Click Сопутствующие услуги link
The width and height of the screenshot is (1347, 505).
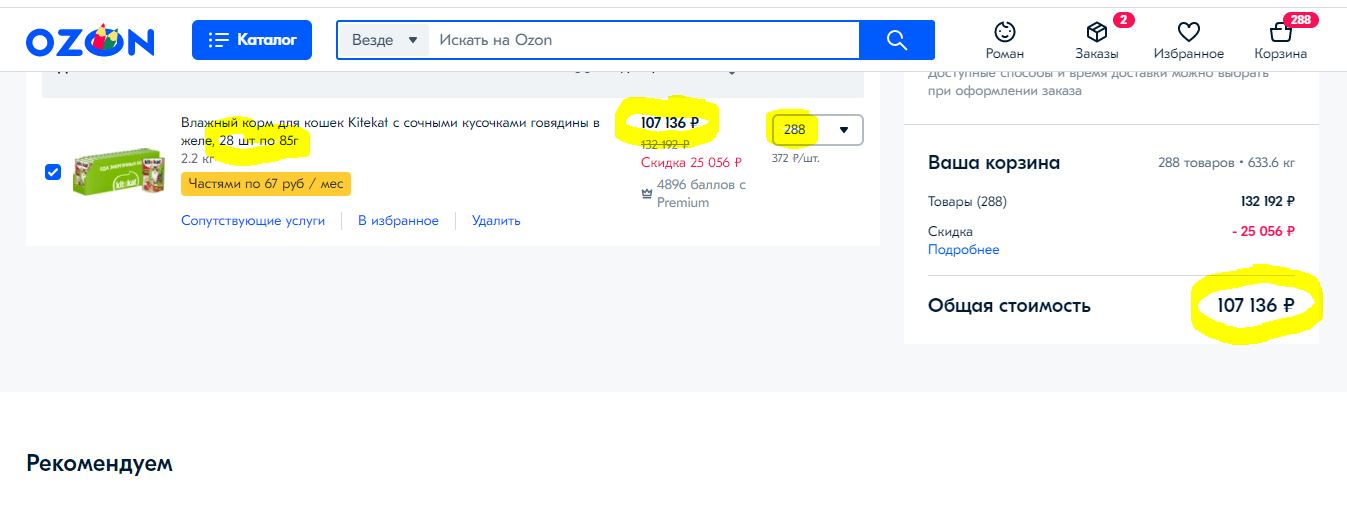tap(253, 220)
